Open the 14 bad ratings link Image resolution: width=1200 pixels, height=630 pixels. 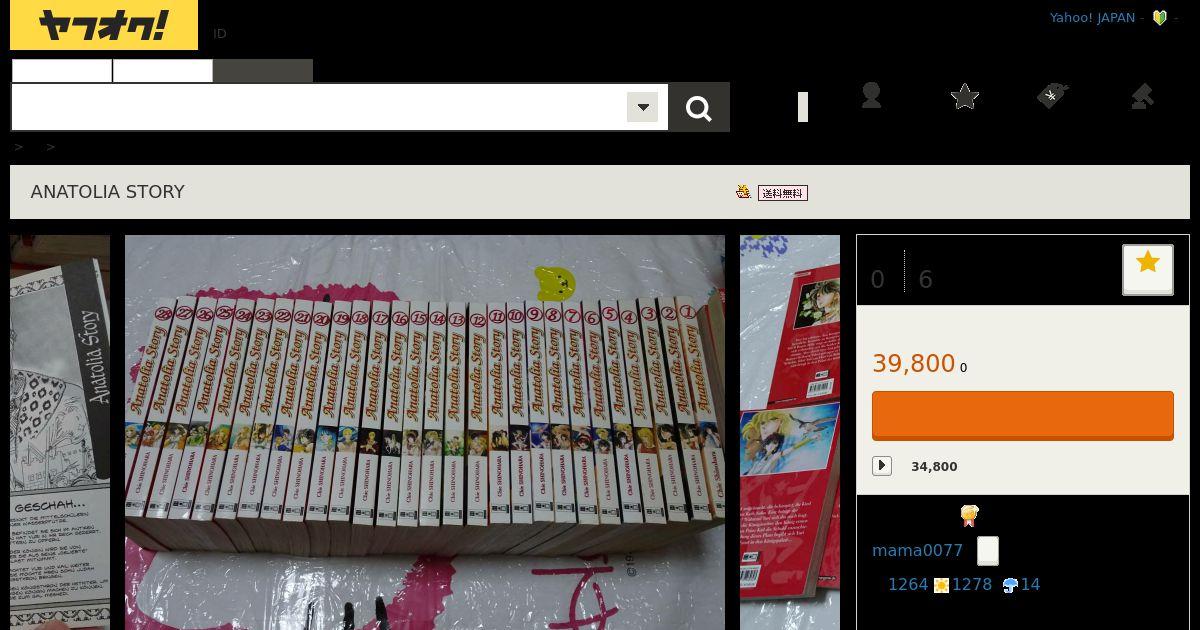tap(1030, 584)
